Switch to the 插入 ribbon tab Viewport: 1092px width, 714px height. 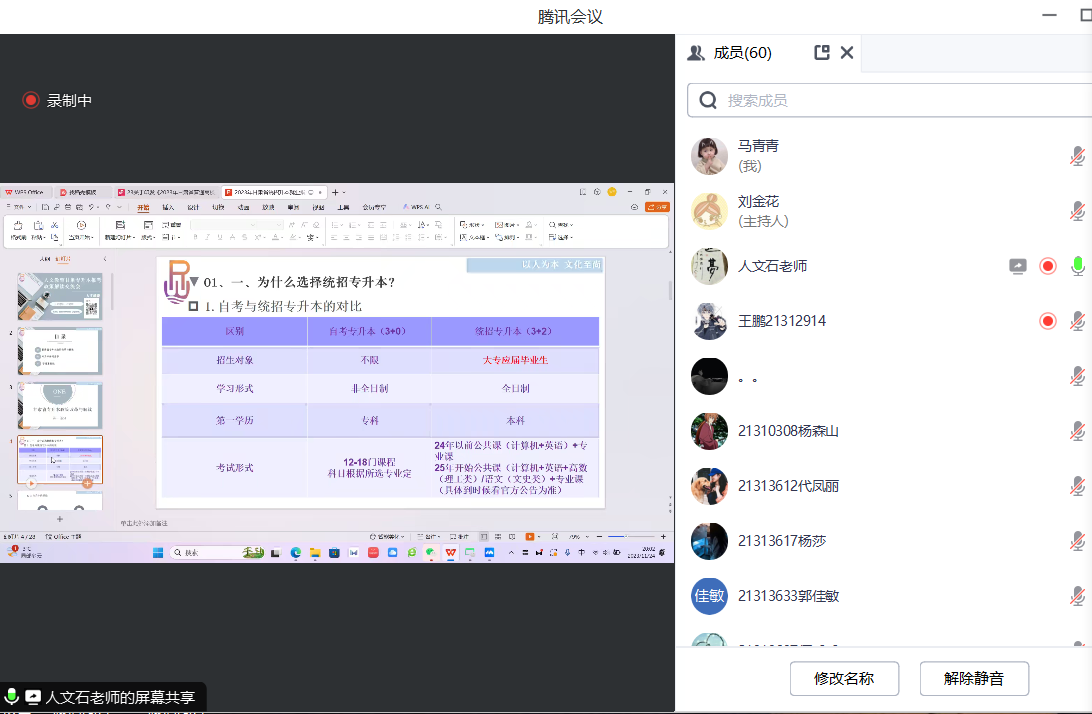point(168,208)
